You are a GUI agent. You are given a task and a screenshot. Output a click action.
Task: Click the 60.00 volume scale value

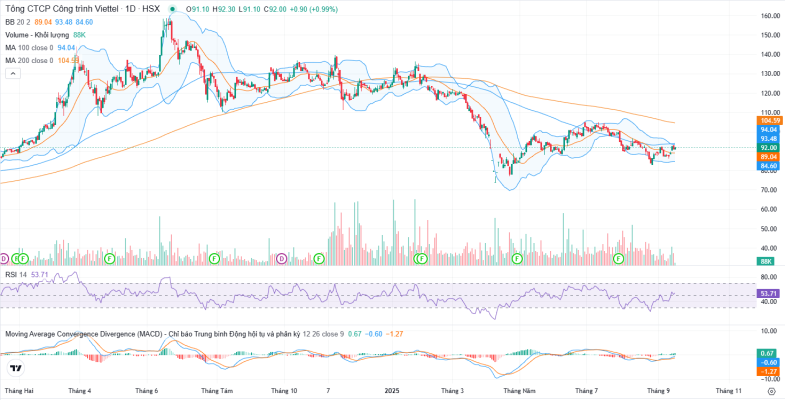coord(770,210)
